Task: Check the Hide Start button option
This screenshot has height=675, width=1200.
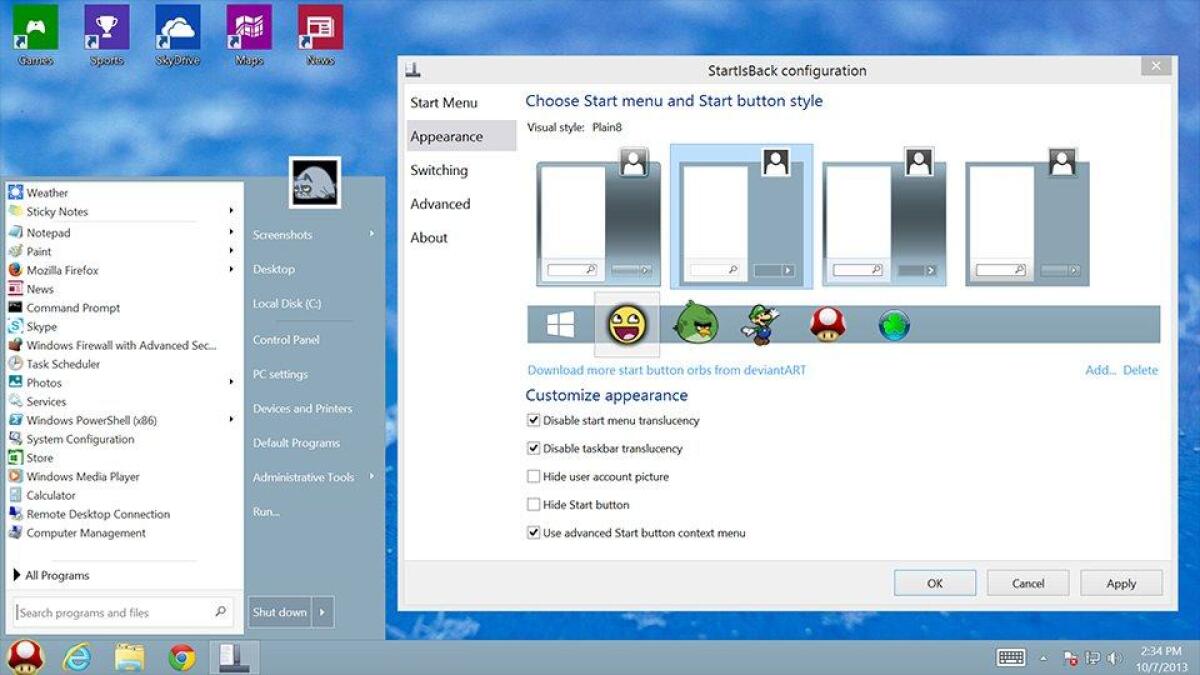Action: (x=534, y=504)
